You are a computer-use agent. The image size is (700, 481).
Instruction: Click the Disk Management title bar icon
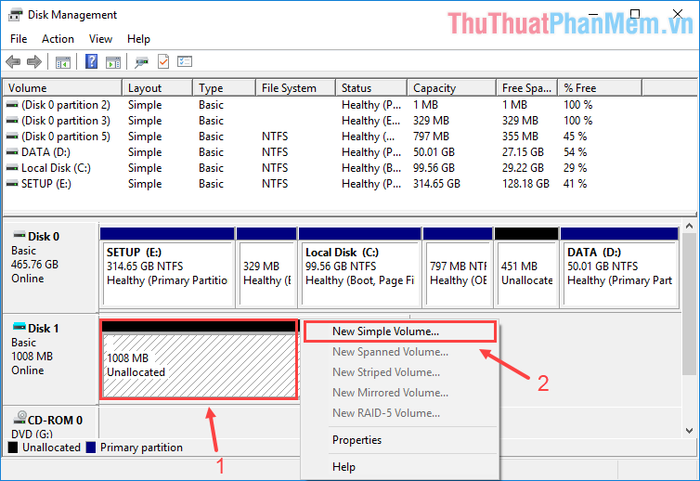pyautogui.click(x=15, y=15)
